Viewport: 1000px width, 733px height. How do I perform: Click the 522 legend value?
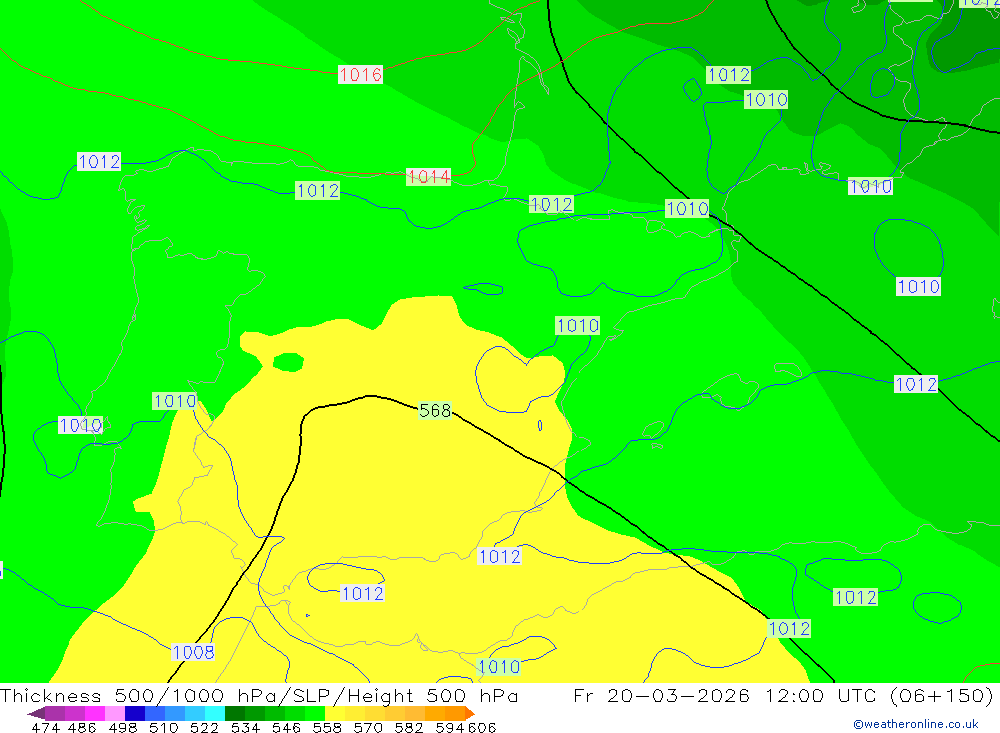tap(204, 728)
